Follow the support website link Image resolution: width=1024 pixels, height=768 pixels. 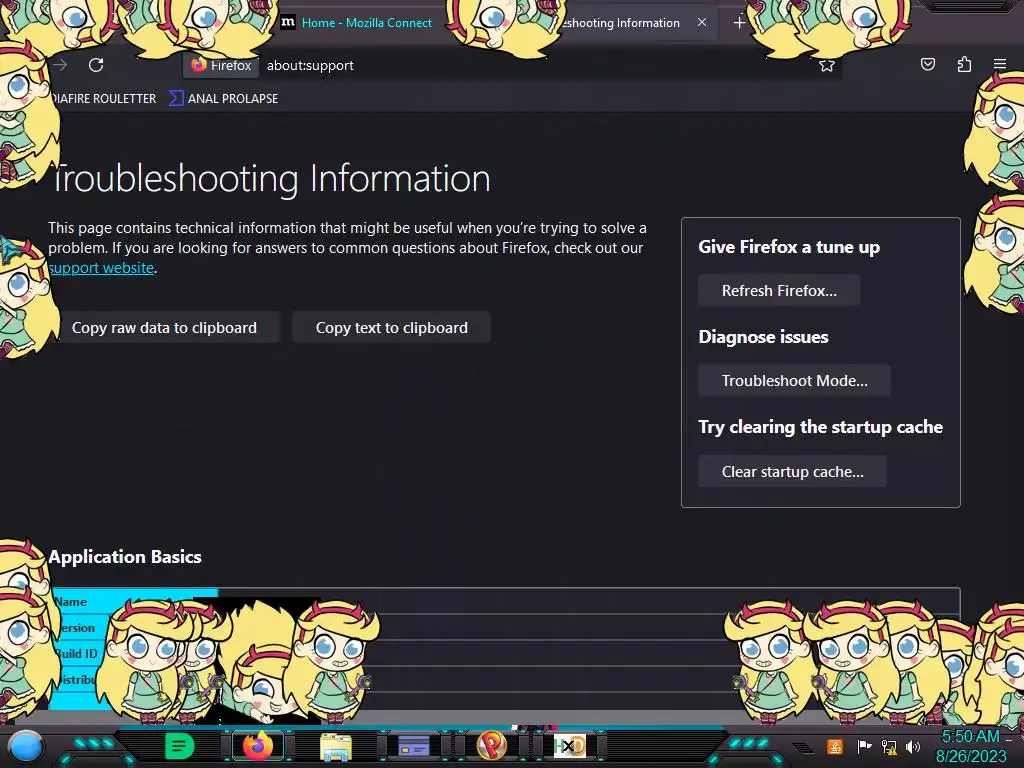[x=101, y=268]
